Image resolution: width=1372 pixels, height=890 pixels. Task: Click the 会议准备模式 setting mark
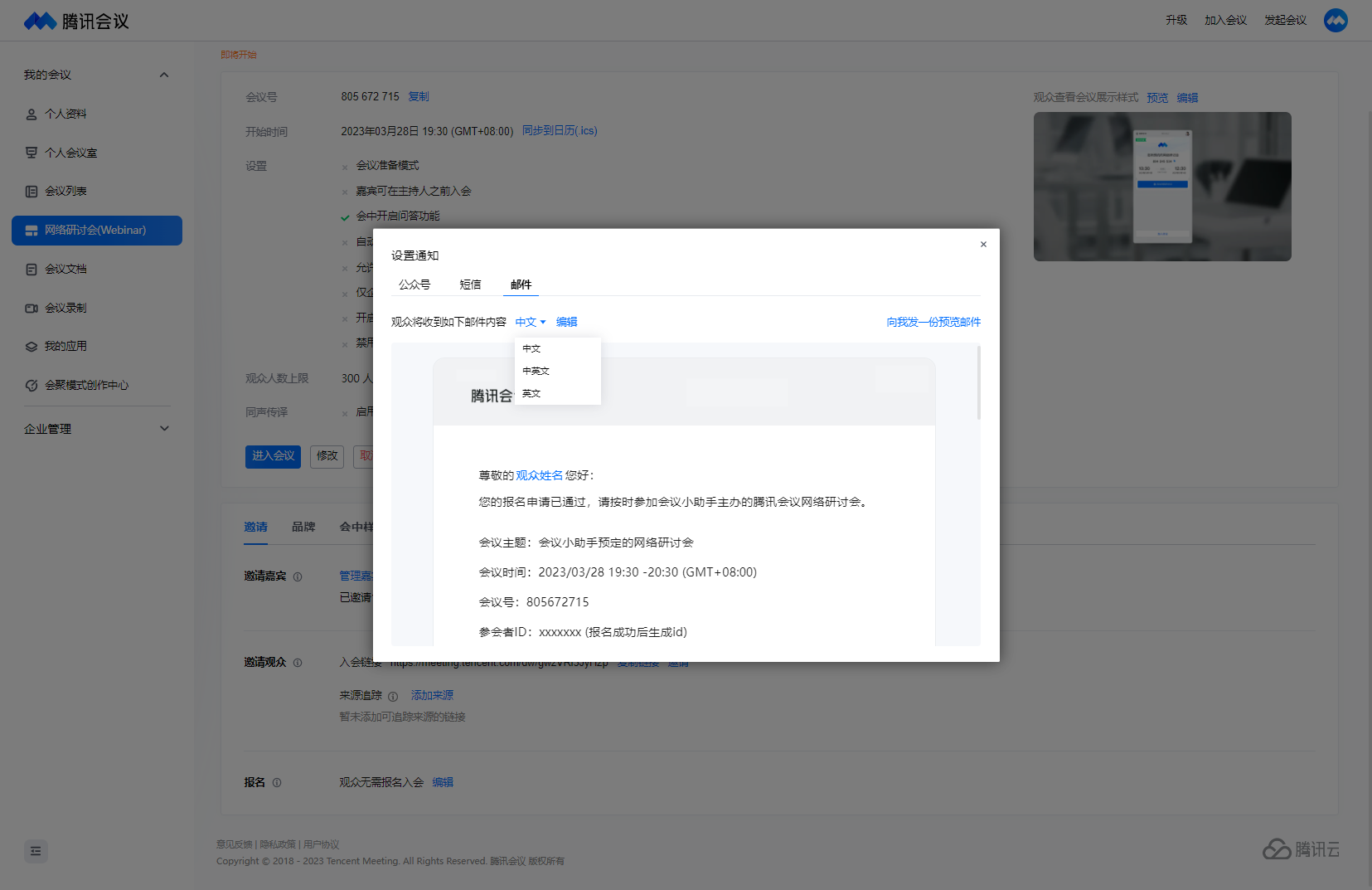click(x=345, y=167)
